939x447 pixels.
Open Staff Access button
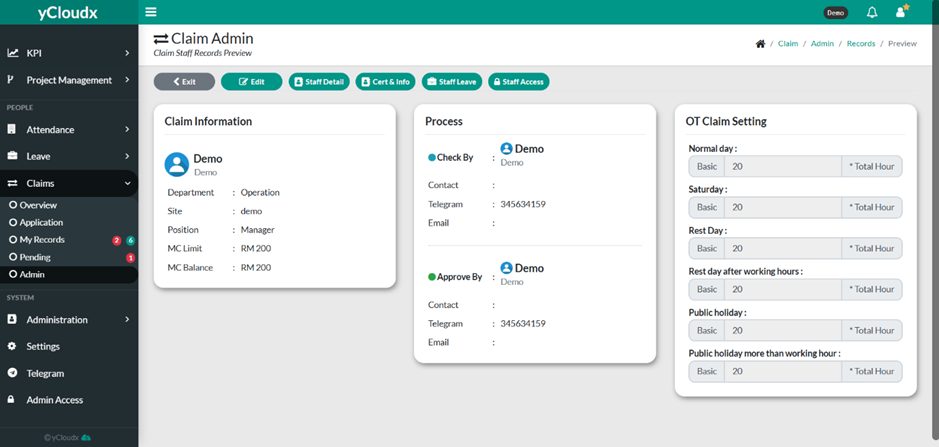[519, 81]
